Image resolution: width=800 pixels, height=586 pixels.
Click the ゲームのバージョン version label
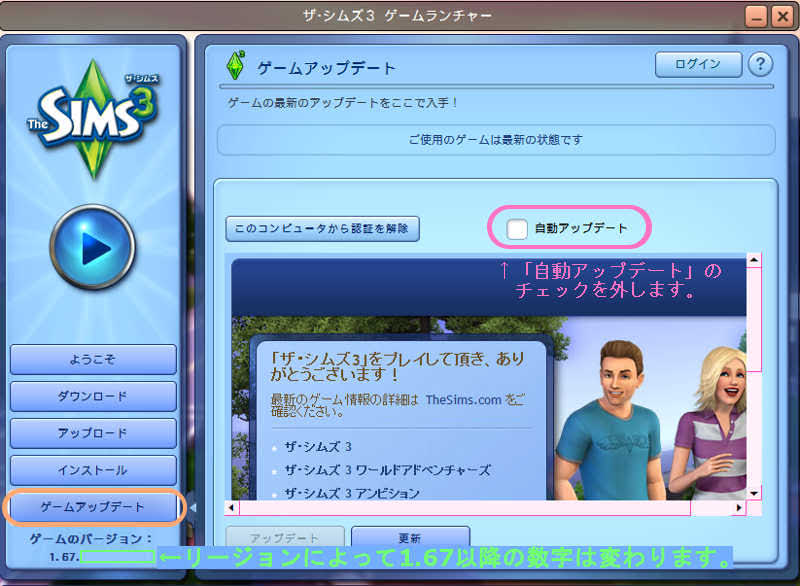tap(91, 539)
